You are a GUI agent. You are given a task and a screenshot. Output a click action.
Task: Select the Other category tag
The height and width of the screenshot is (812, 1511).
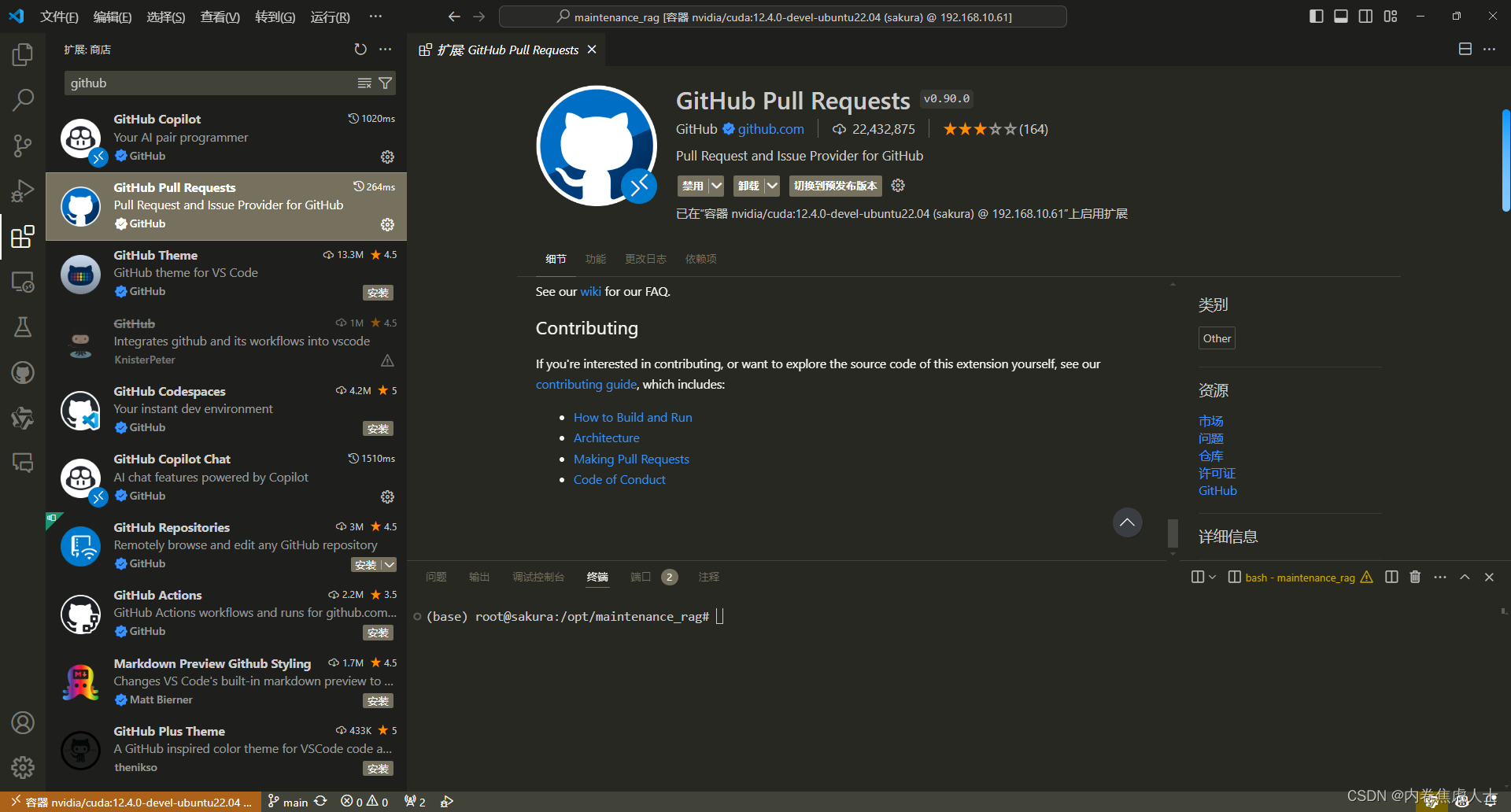(x=1217, y=338)
